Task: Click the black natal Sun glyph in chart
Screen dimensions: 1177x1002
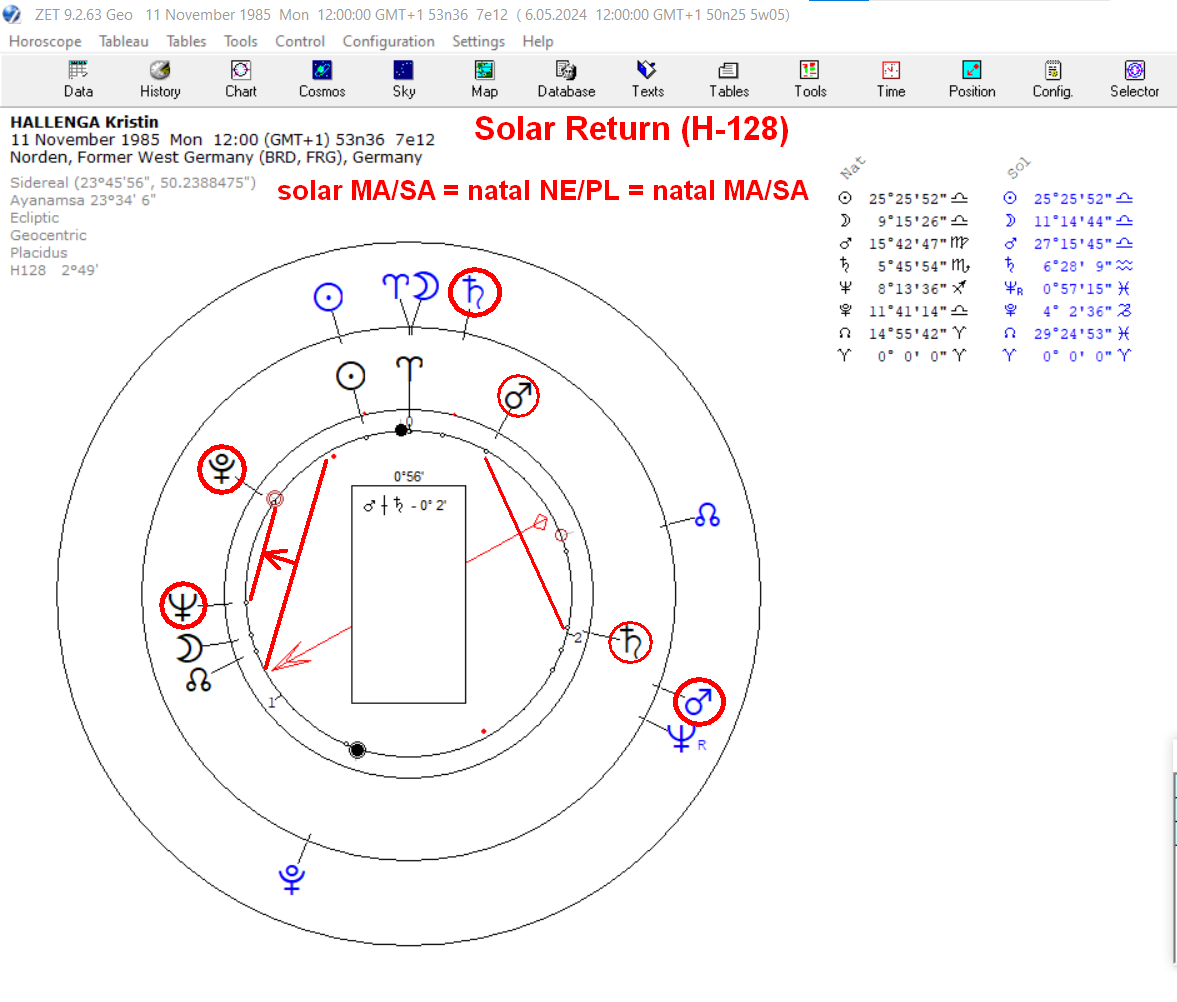Action: [x=351, y=376]
